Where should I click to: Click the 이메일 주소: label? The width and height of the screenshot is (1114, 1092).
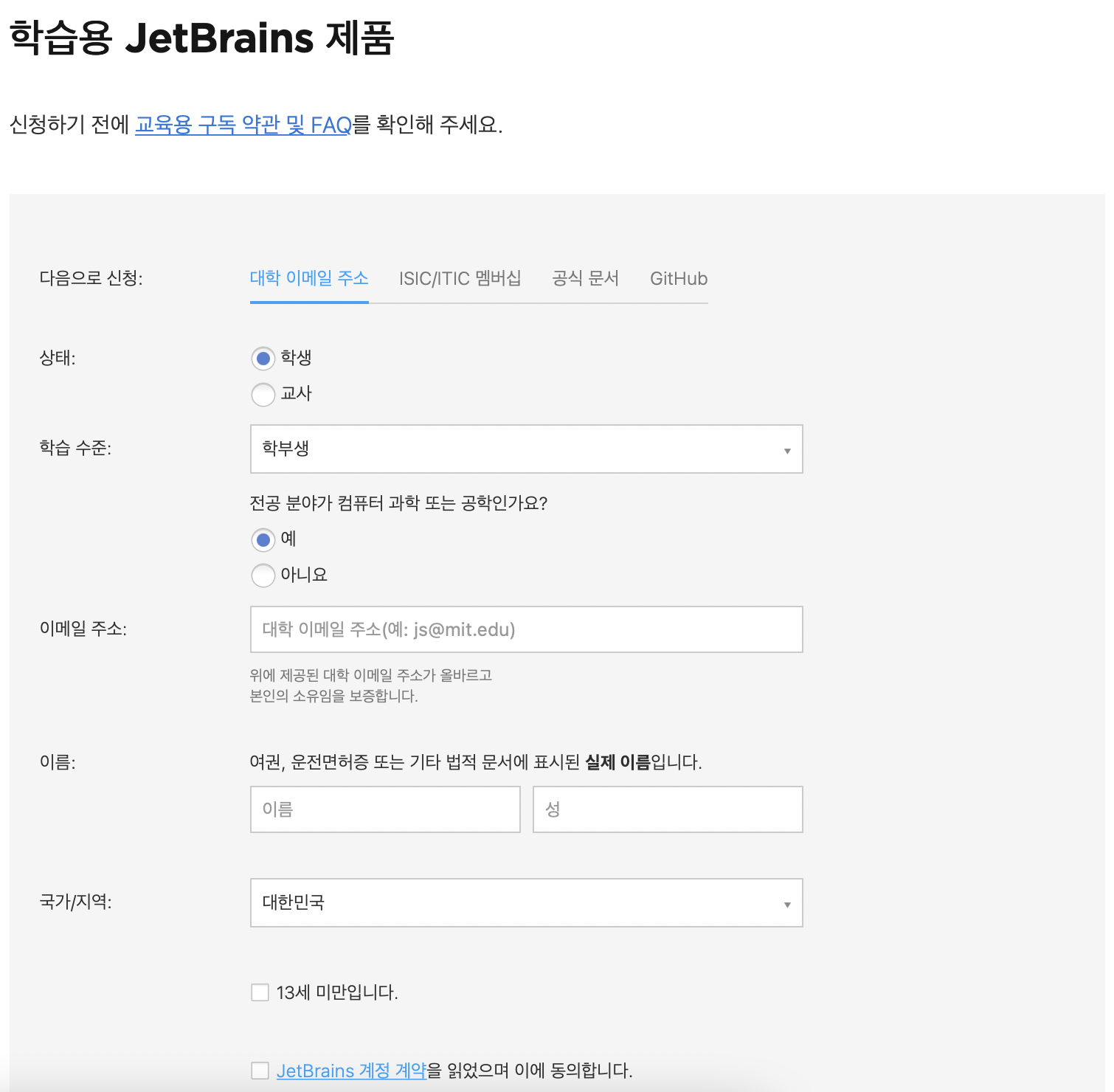(x=83, y=629)
